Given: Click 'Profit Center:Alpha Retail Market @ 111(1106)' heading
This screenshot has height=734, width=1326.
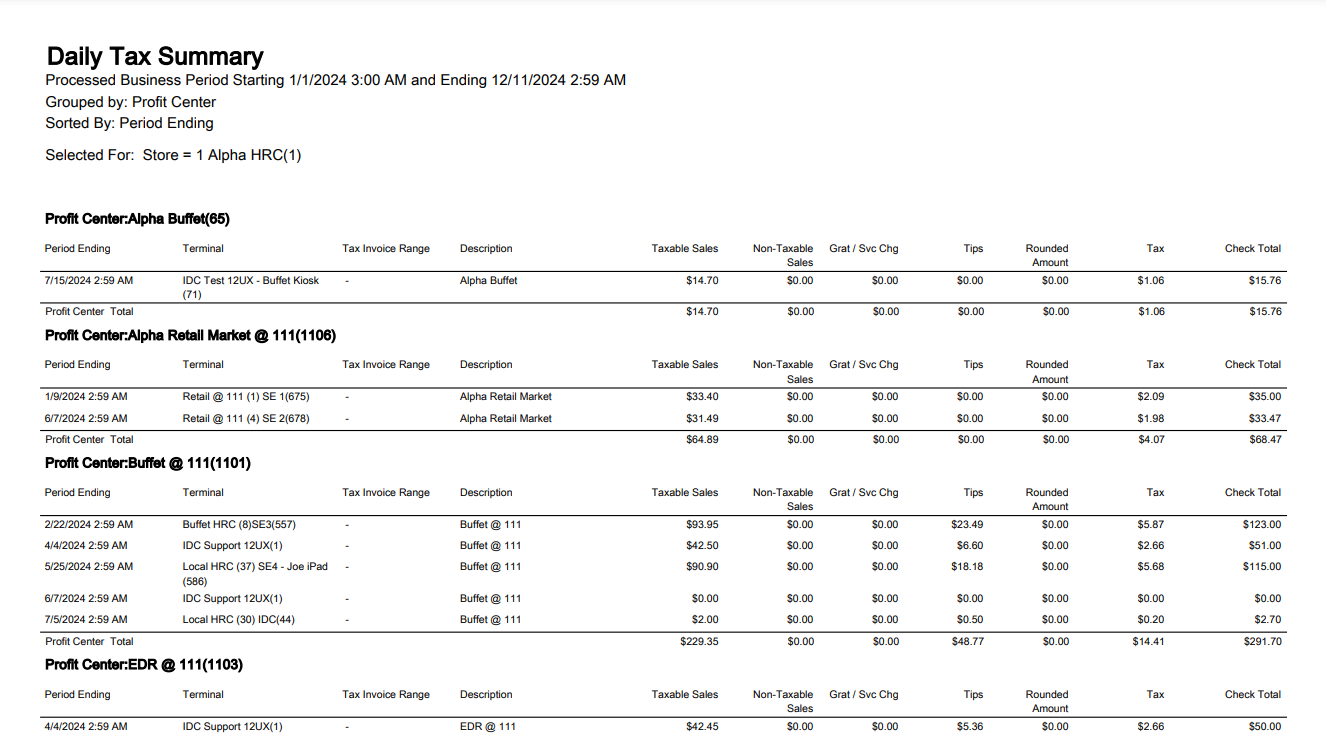Looking at the screenshot, I should click(190, 335).
